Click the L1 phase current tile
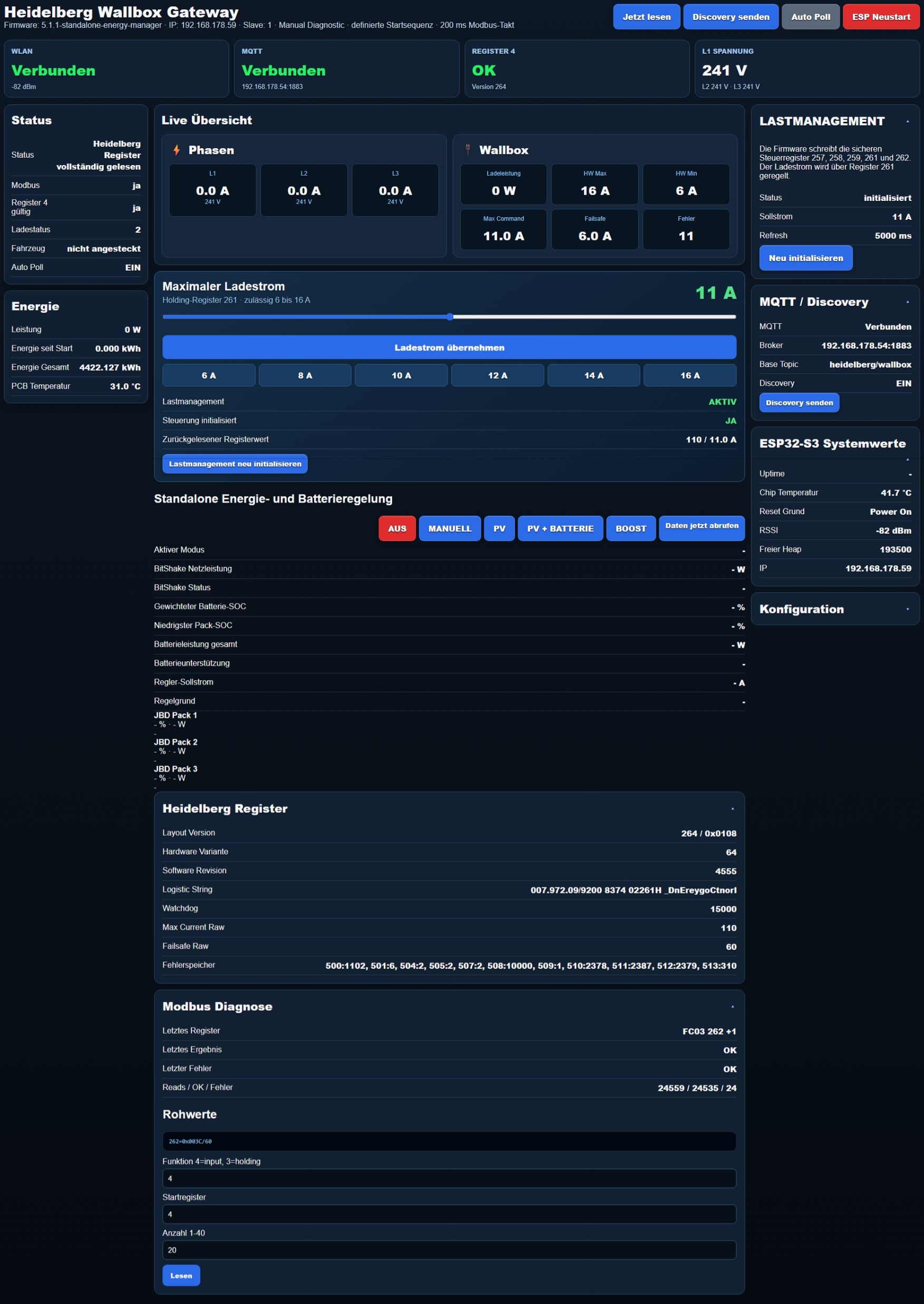Image resolution: width=924 pixels, height=1304 pixels. coord(212,189)
